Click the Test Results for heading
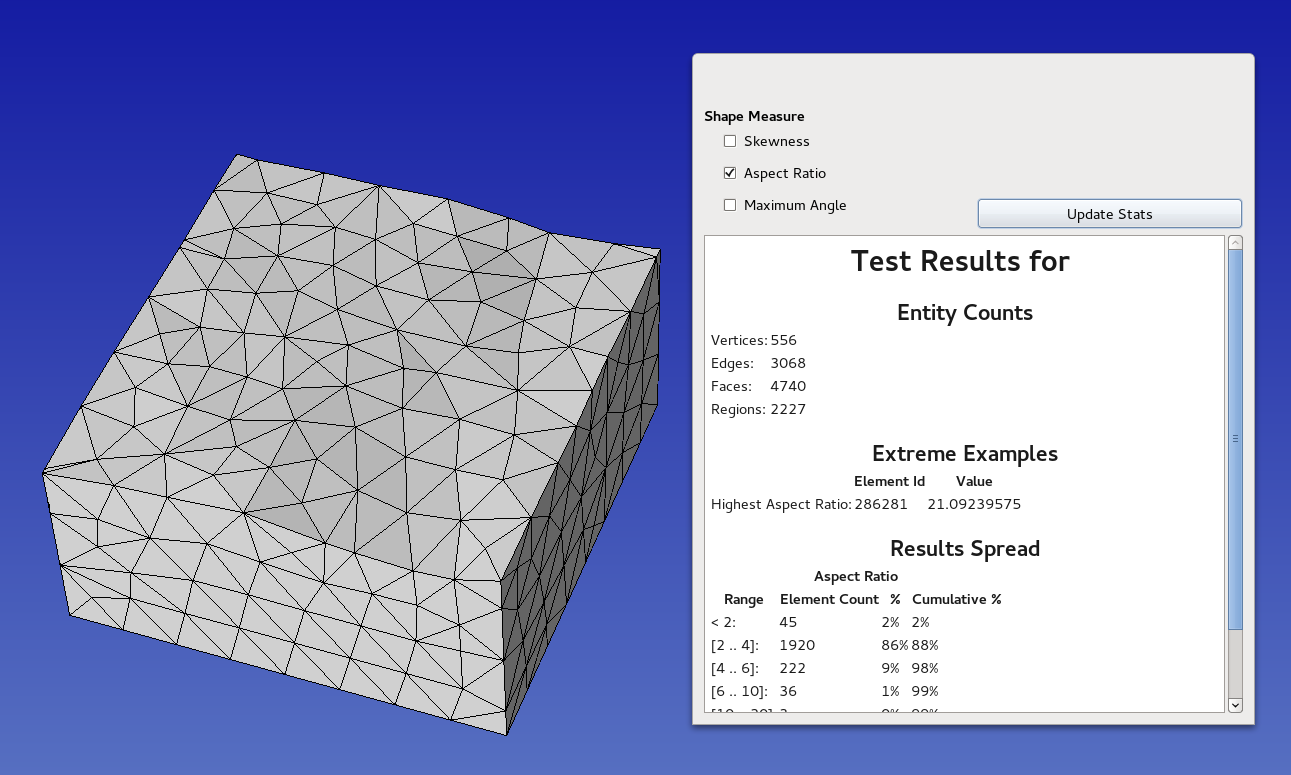The width and height of the screenshot is (1291, 775). click(x=960, y=261)
